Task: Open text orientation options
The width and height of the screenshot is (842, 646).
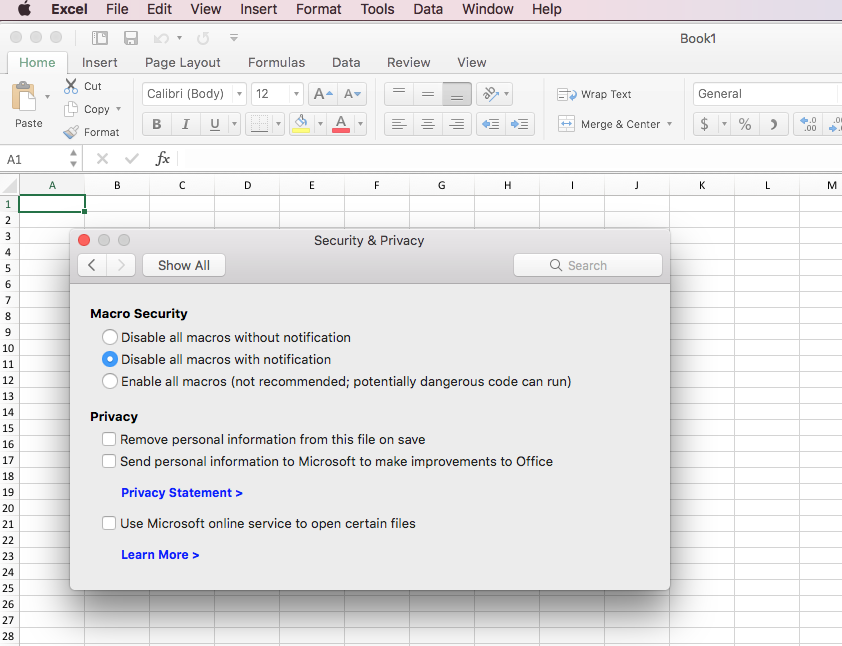Action: pyautogui.click(x=494, y=94)
